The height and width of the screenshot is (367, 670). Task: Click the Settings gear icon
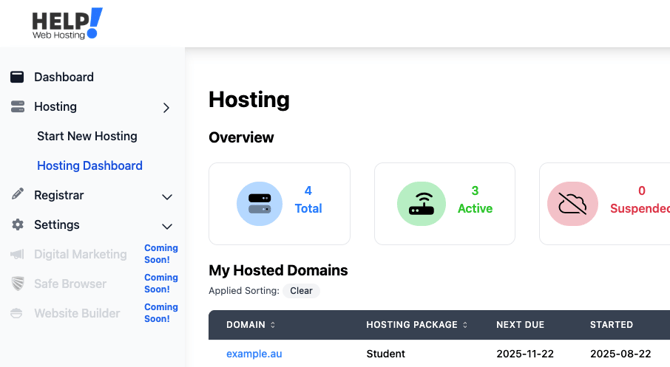18,224
